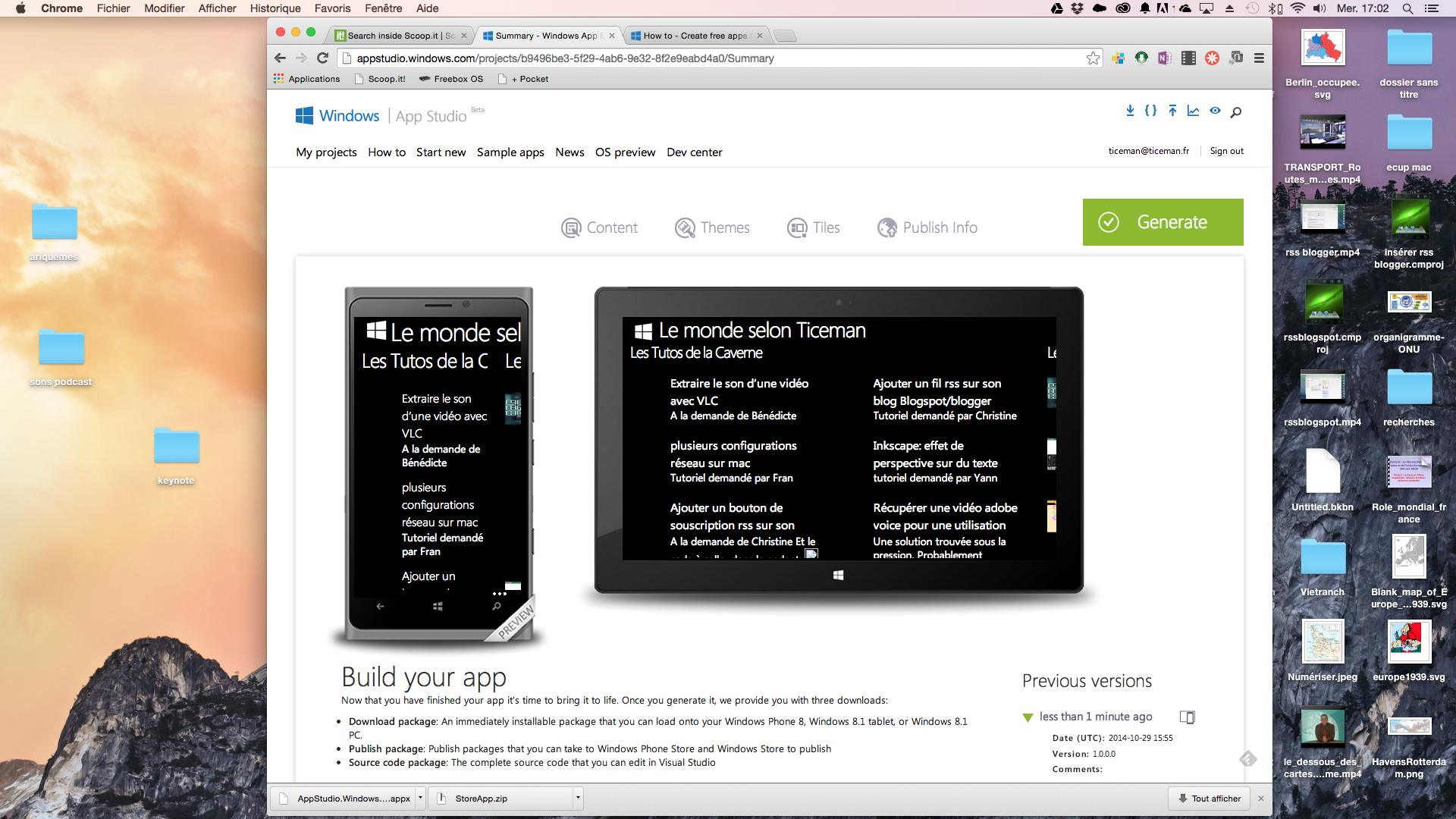
Task: Go to My projects
Action: tap(326, 152)
